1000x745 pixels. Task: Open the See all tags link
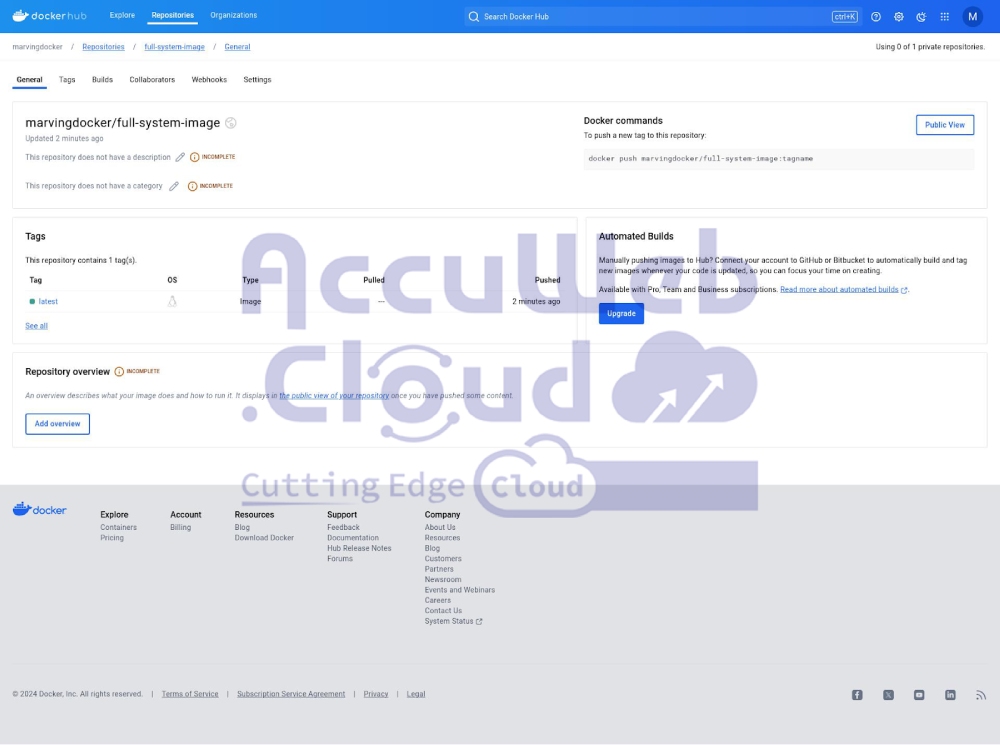coord(36,326)
